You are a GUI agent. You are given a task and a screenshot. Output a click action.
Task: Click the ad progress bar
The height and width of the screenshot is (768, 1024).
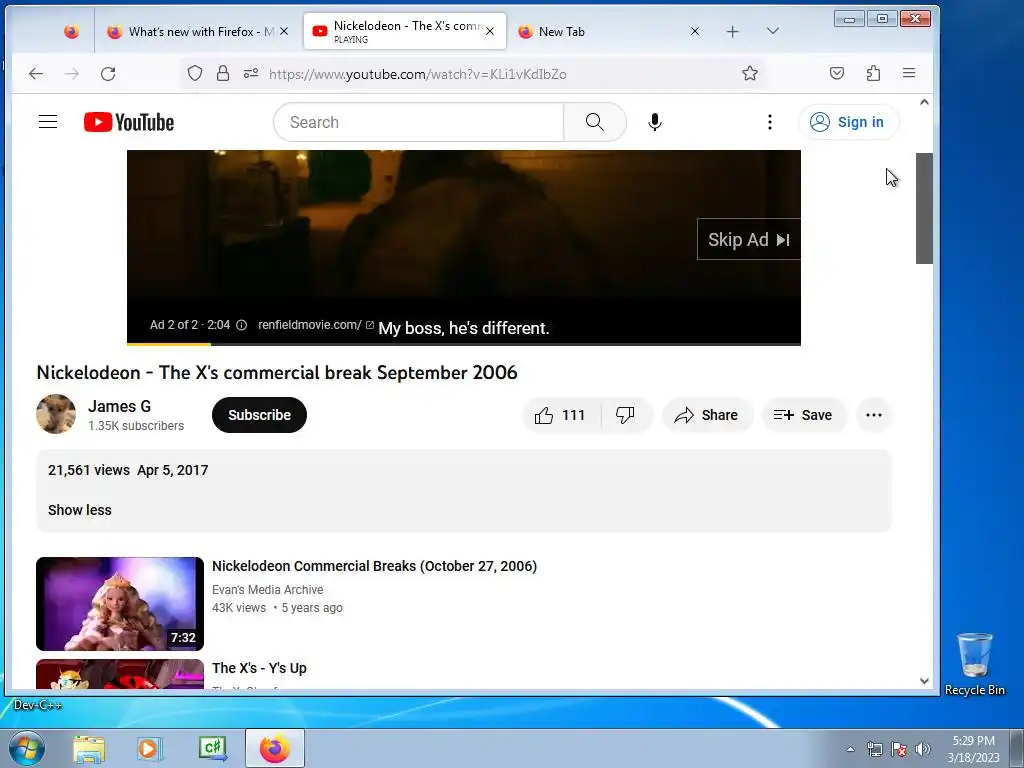464,344
